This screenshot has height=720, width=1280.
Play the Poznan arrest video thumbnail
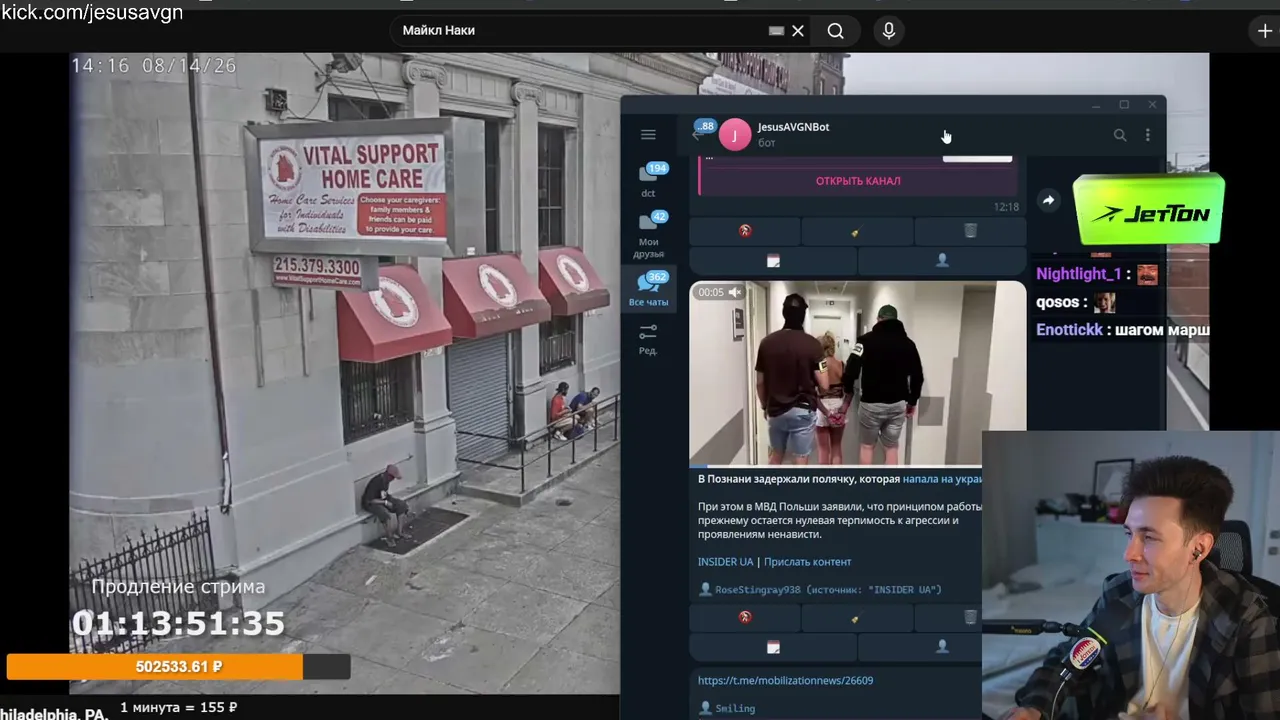click(858, 373)
